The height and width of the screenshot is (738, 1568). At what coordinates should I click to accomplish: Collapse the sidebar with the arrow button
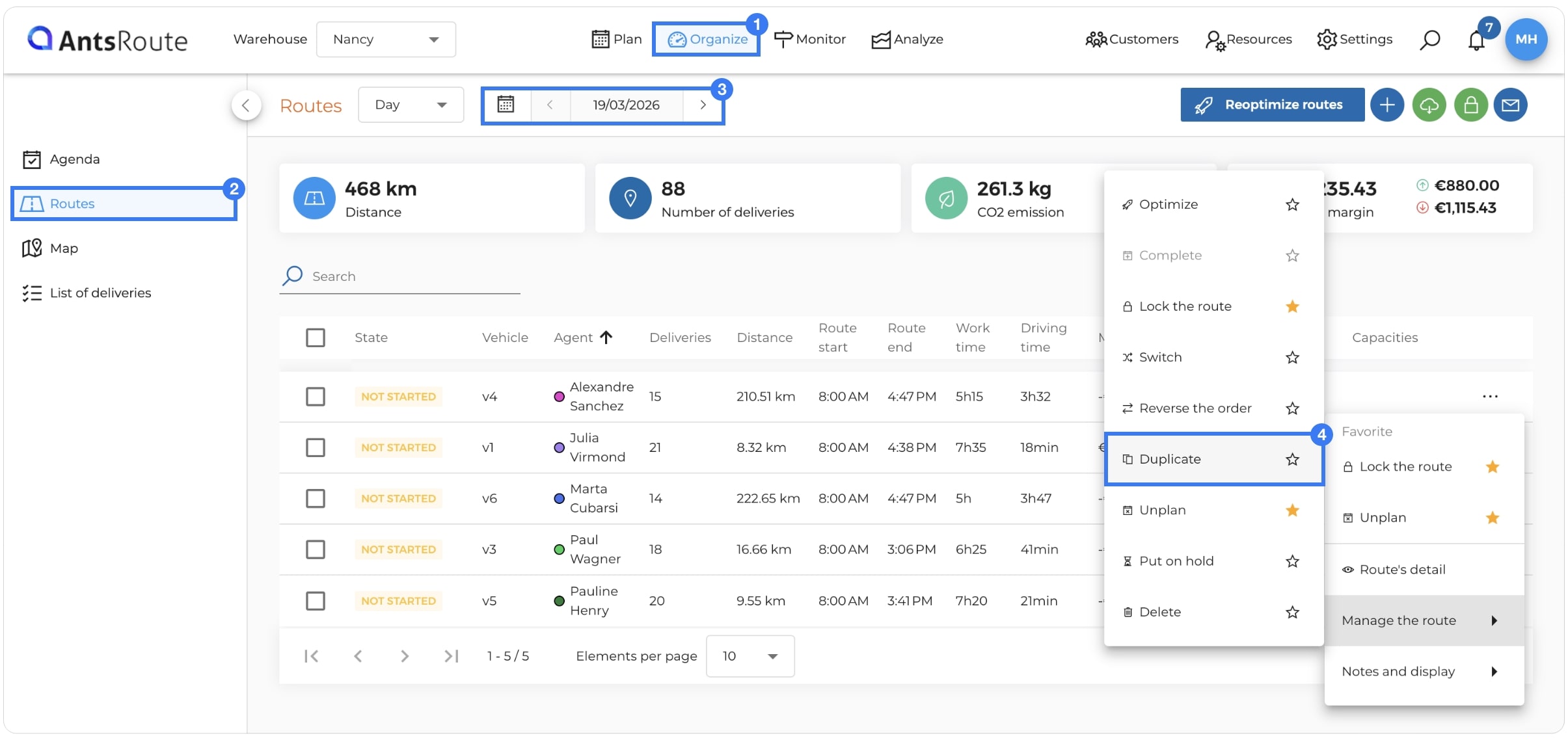[246, 105]
